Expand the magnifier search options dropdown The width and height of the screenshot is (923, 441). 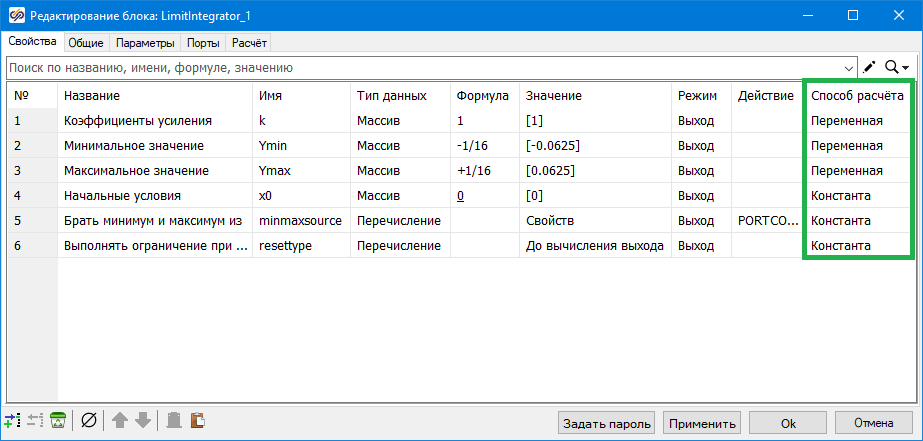pos(897,67)
